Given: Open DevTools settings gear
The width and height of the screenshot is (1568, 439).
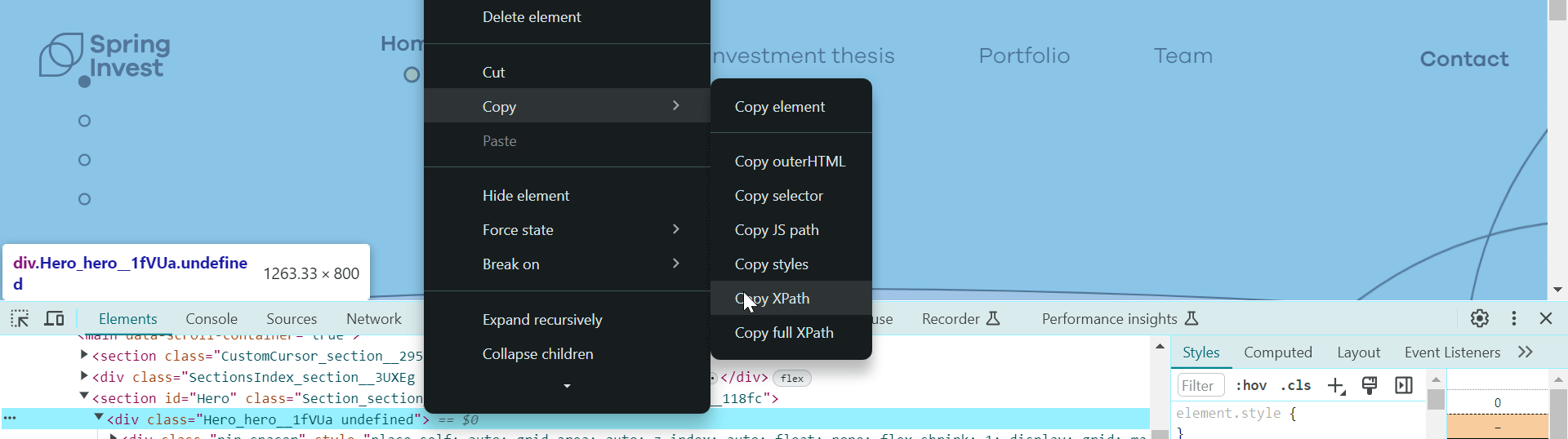Looking at the screenshot, I should click(1480, 318).
